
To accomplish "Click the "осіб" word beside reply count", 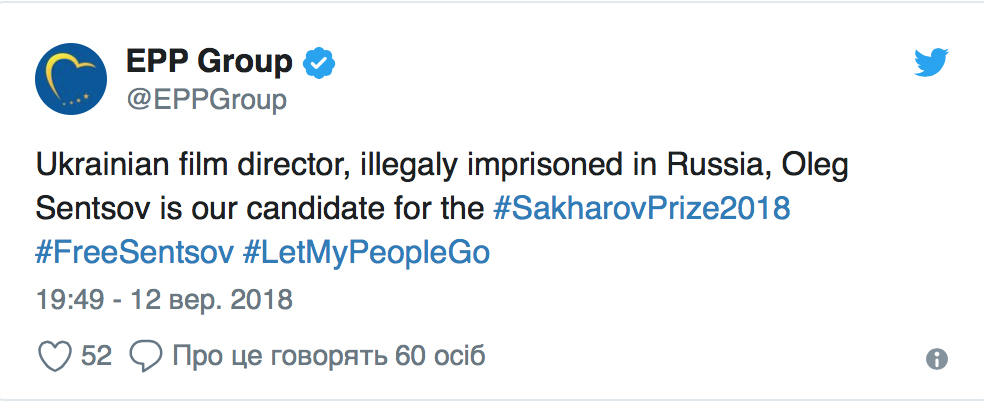I will click(x=459, y=355).
